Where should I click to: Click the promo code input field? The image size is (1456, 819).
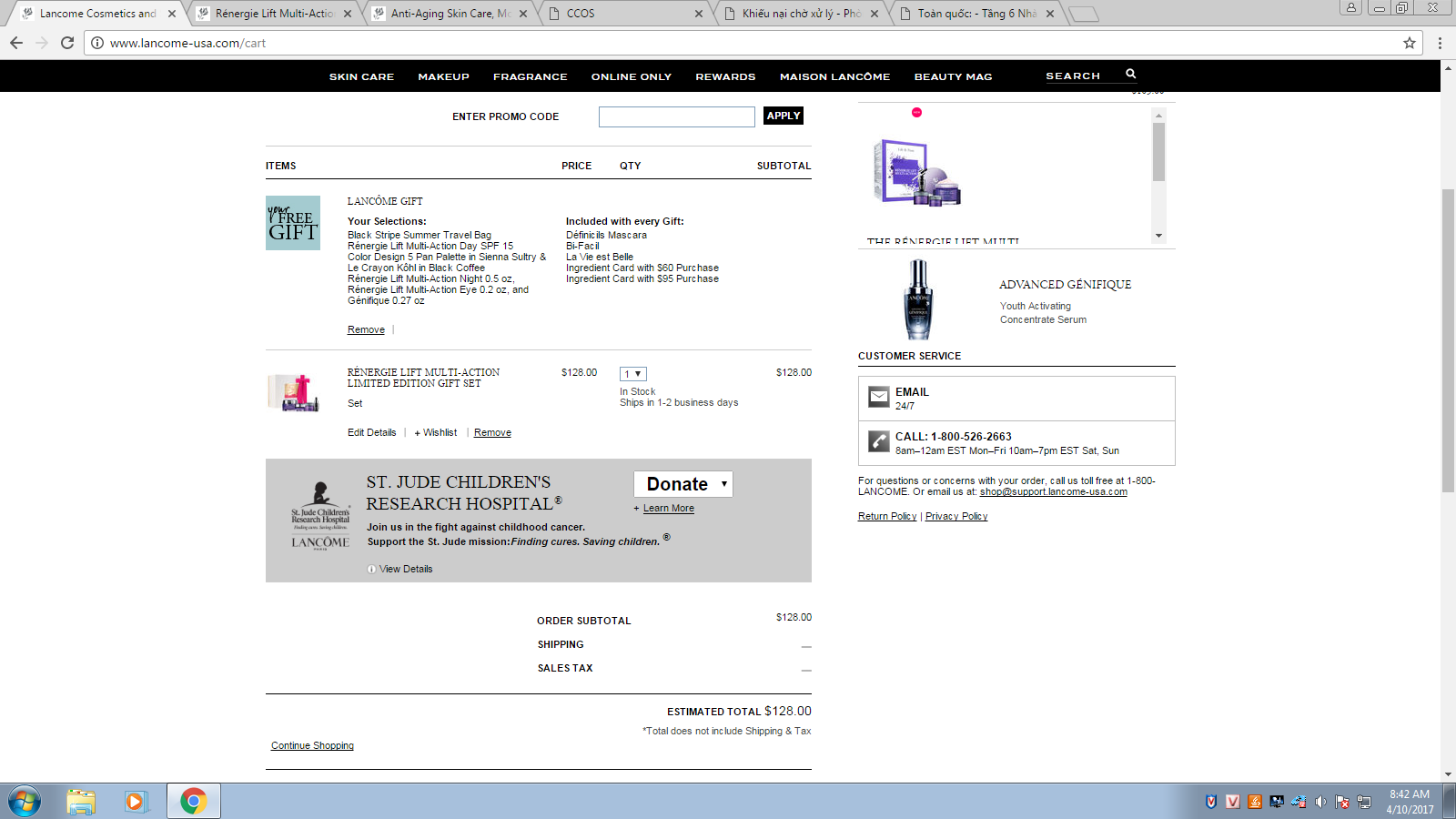coord(676,116)
